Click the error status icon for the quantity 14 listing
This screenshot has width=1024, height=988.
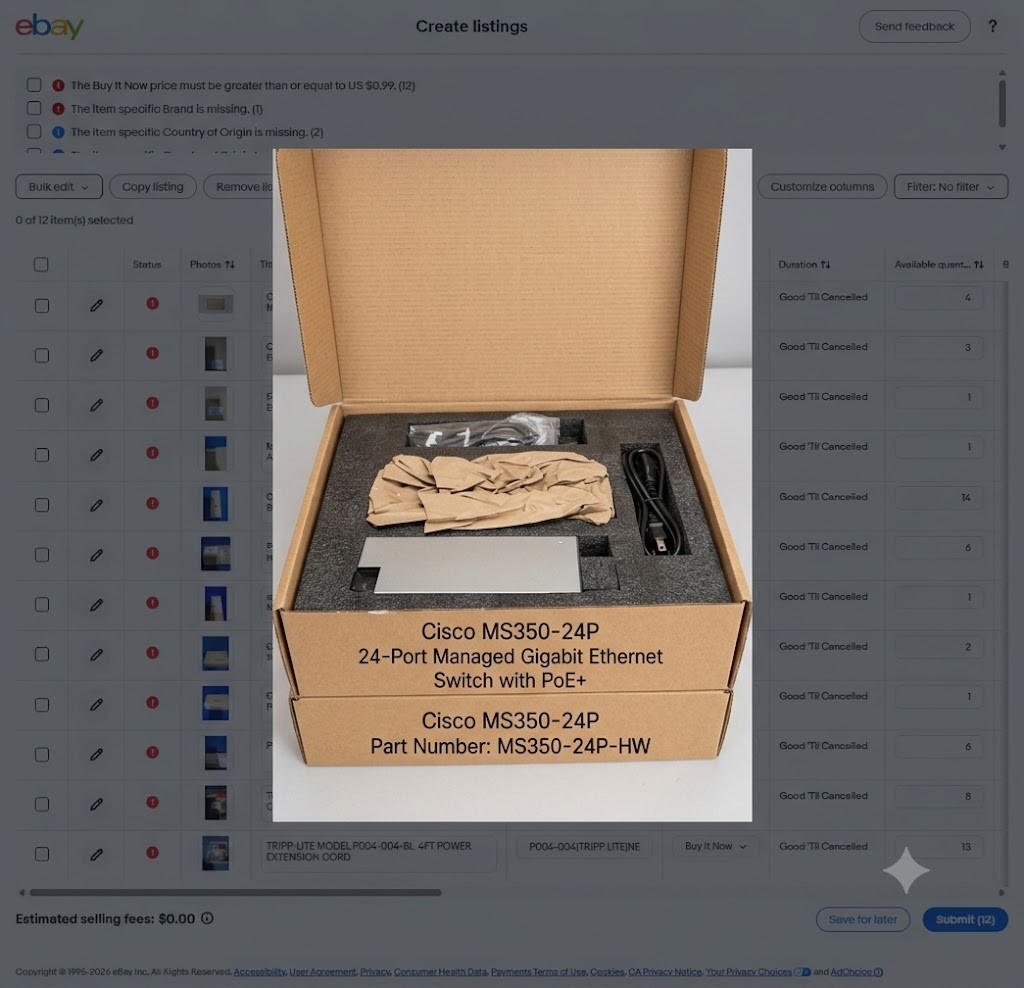[x=152, y=503]
